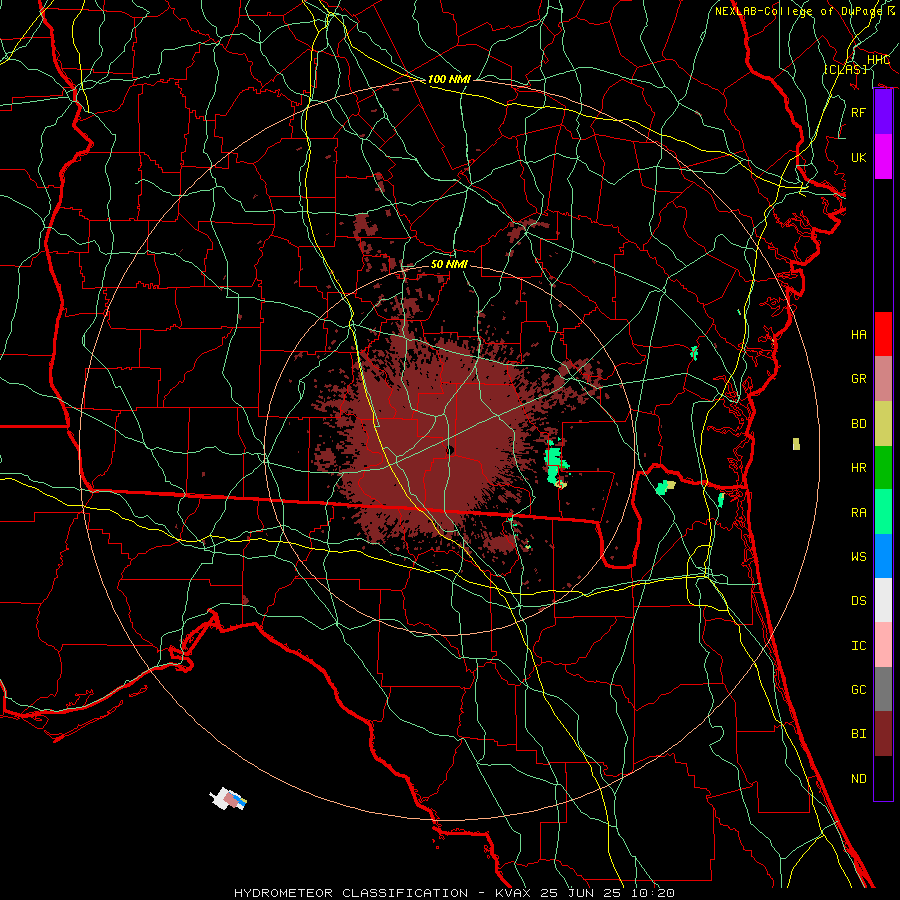Select the yellow BD legend color swatch
The height and width of the screenshot is (900, 900).
tap(883, 424)
